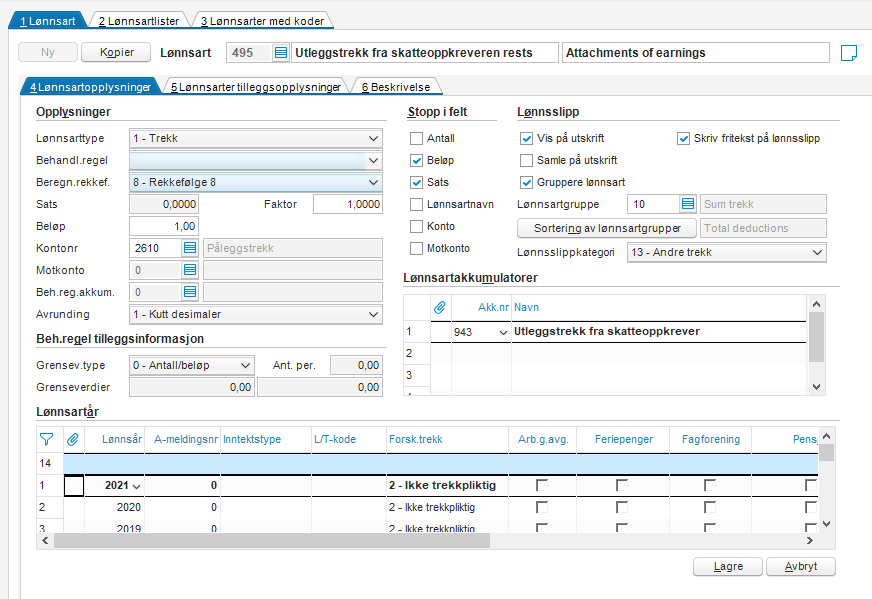The height and width of the screenshot is (599, 872).
Task: Enable Samle på utskrift checkbox
Action: [x=526, y=161]
